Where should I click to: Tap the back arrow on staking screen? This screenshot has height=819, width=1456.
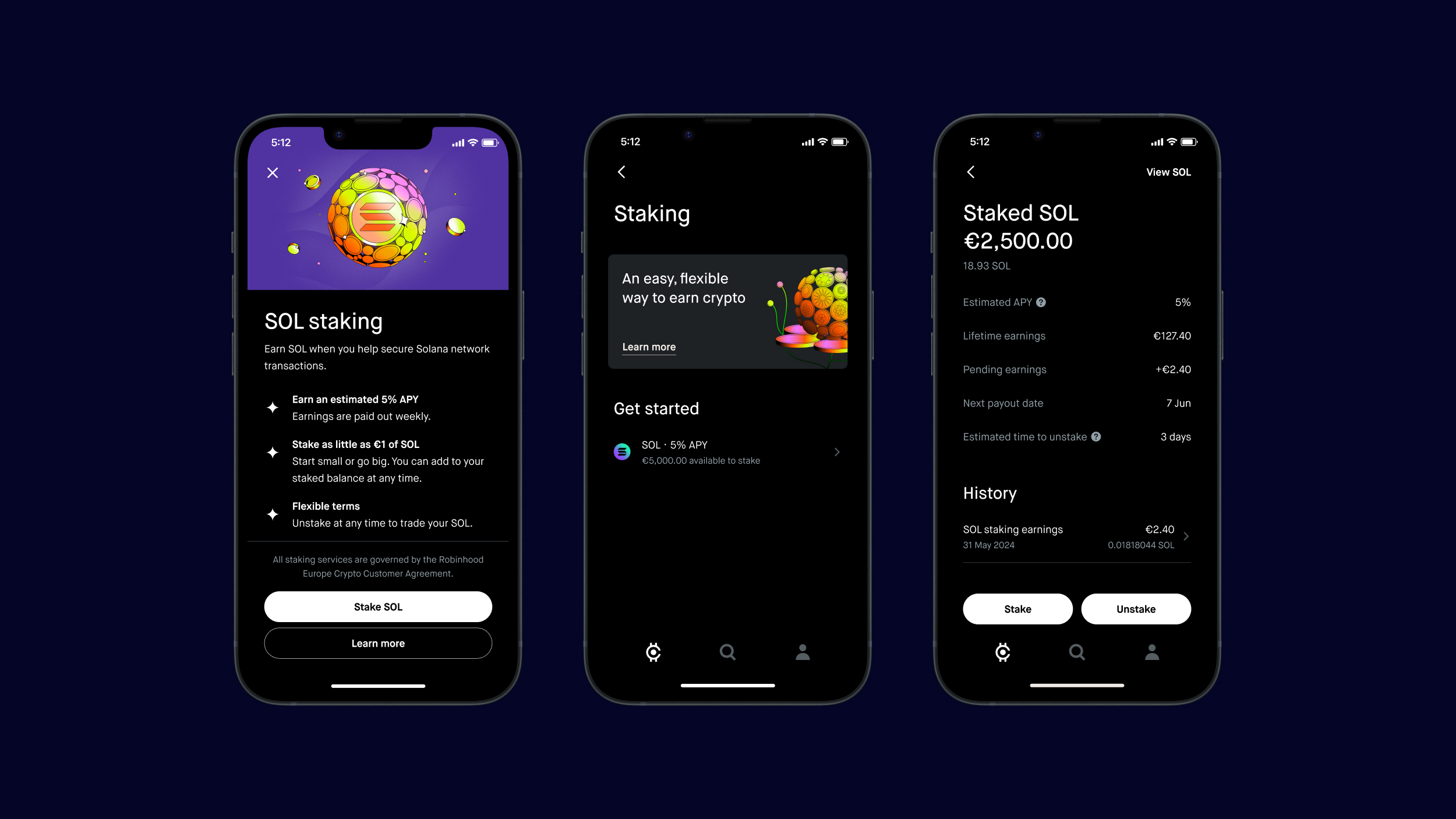click(x=621, y=172)
